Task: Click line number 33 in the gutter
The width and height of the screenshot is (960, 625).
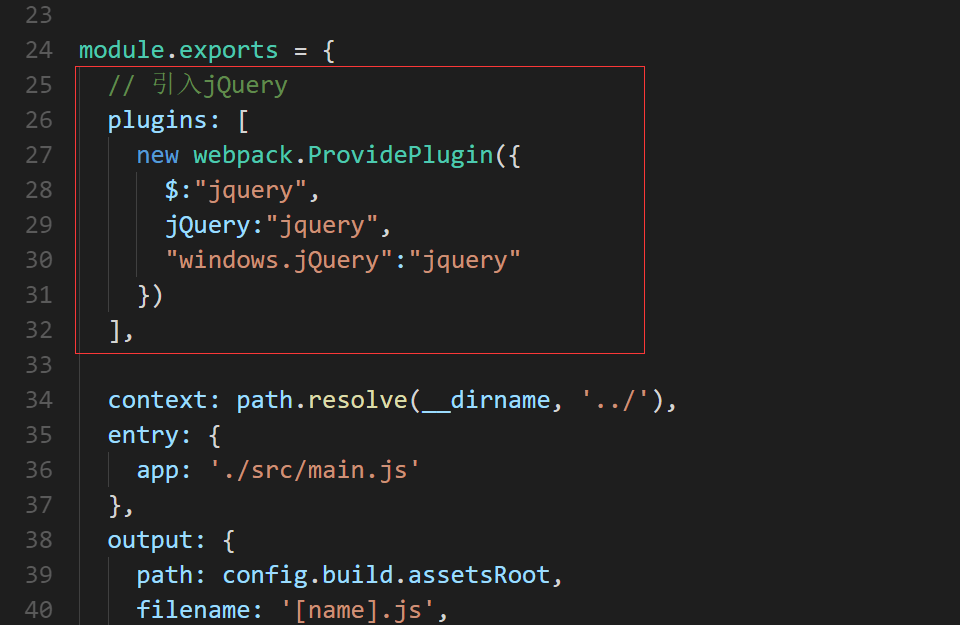Action: (39, 365)
